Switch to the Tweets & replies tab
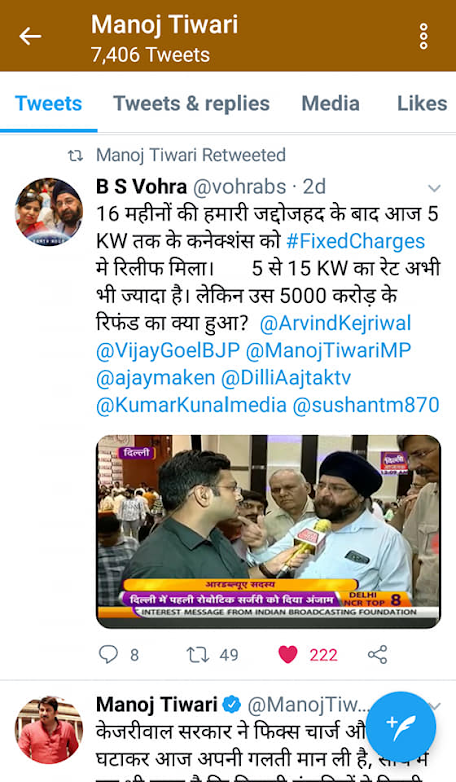Screen dimensions: 456x782 [x=192, y=103]
